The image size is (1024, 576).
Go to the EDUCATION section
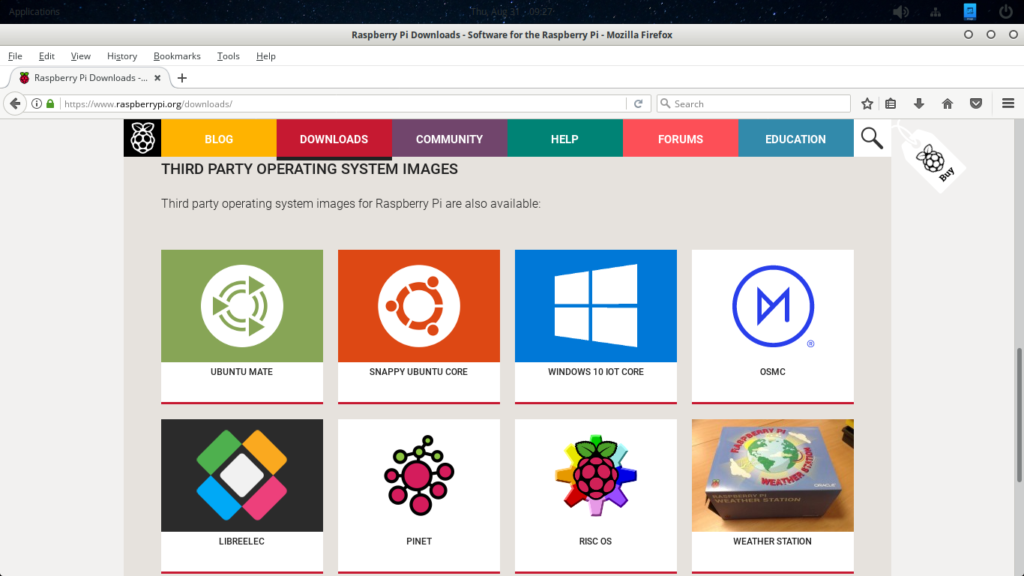(795, 138)
